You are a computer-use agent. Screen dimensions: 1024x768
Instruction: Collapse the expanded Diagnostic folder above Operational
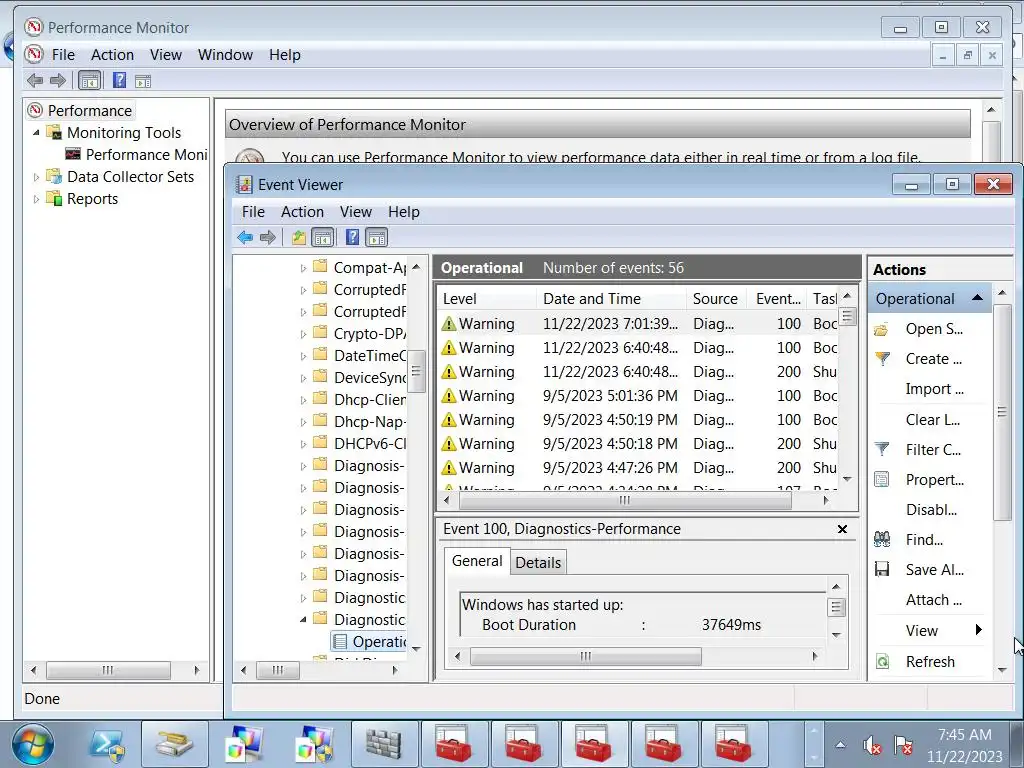click(303, 619)
